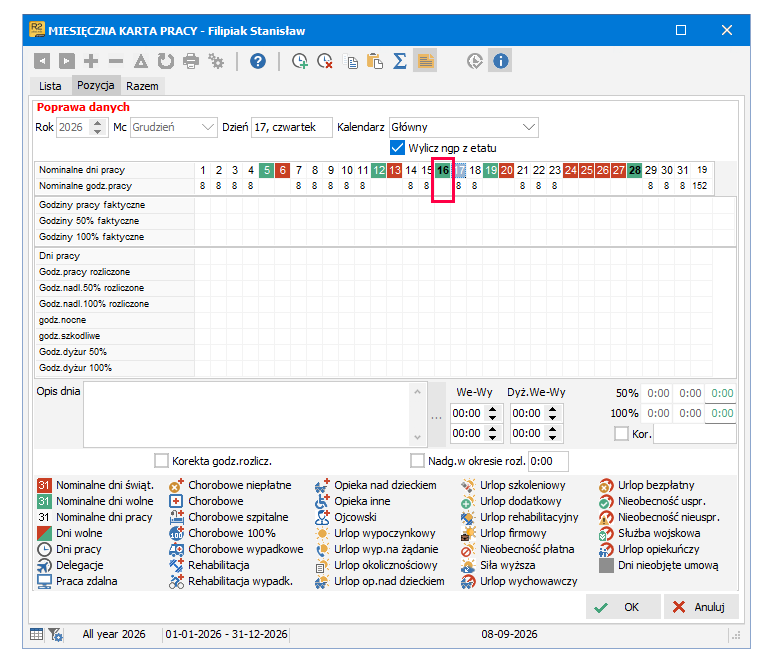The width and height of the screenshot is (760, 671).
Task: Increase Rok year with up spinner
Action: (98, 123)
